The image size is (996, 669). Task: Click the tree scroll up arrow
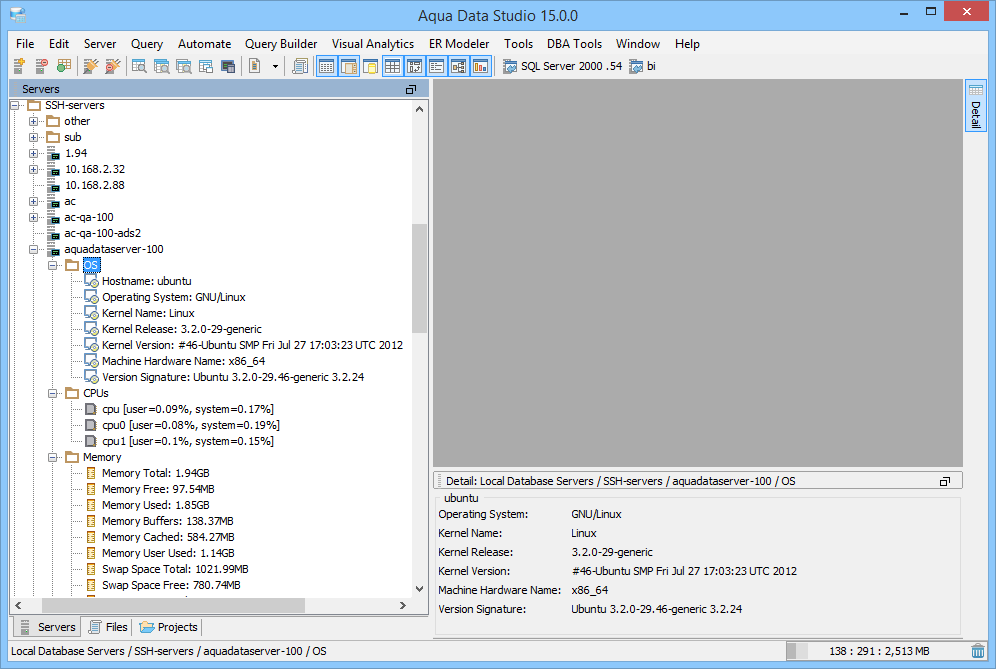point(419,109)
